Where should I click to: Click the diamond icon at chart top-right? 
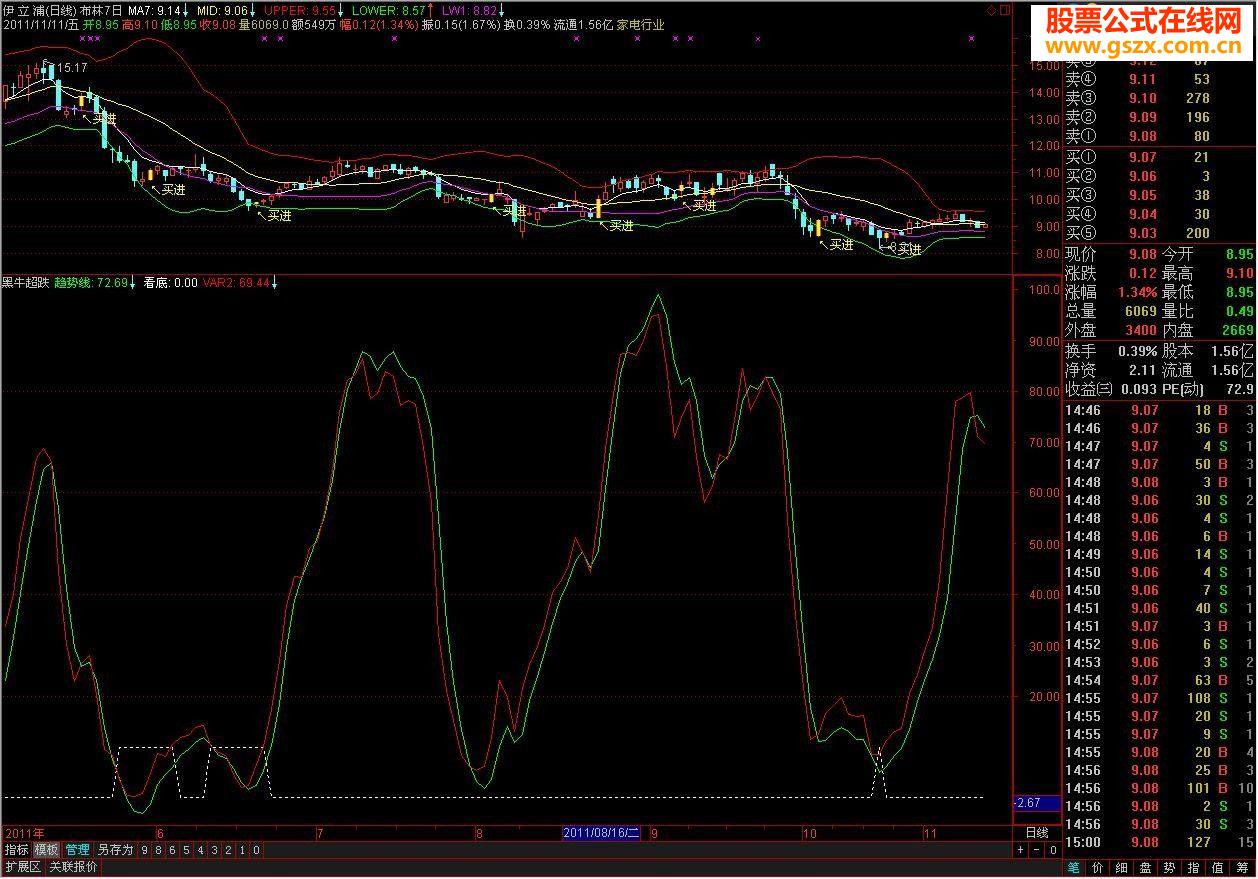991,9
